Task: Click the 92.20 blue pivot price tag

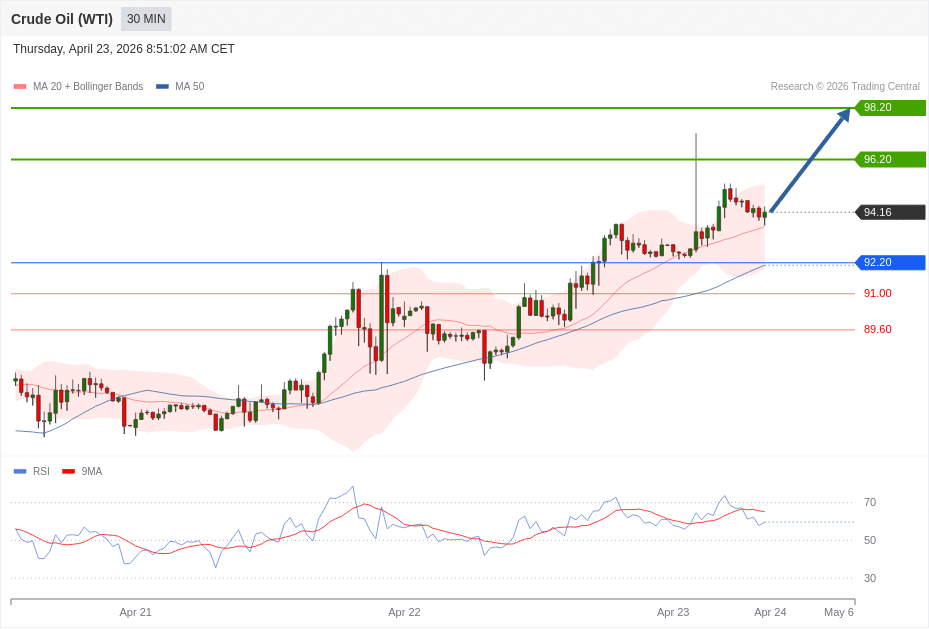Action: coord(890,263)
